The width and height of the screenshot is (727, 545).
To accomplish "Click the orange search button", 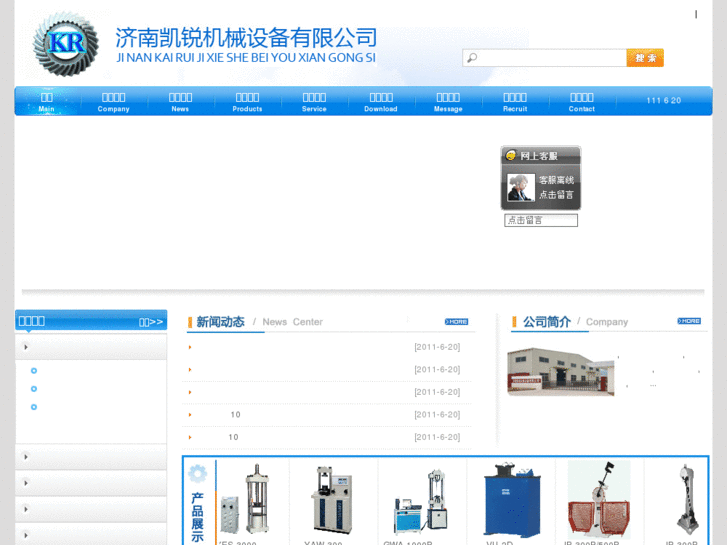I will point(645,58).
